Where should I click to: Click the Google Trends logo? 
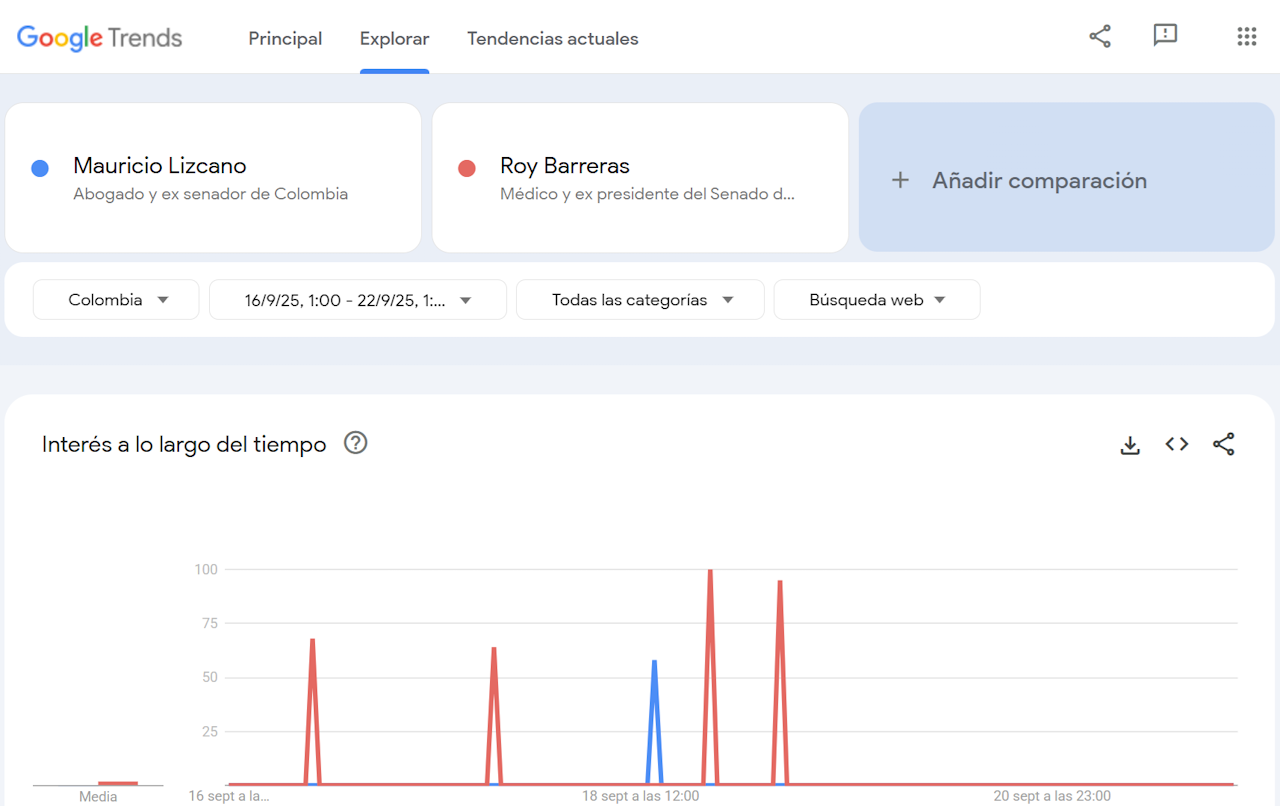point(100,38)
